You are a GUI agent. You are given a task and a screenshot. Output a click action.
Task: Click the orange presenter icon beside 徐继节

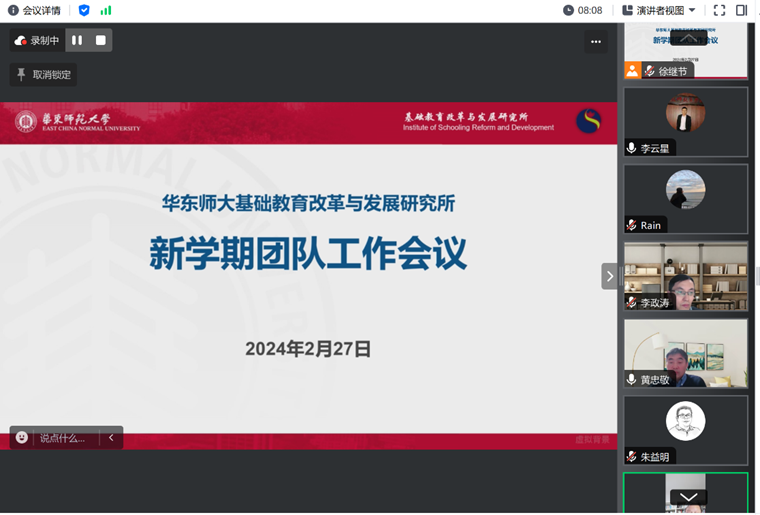(x=632, y=71)
